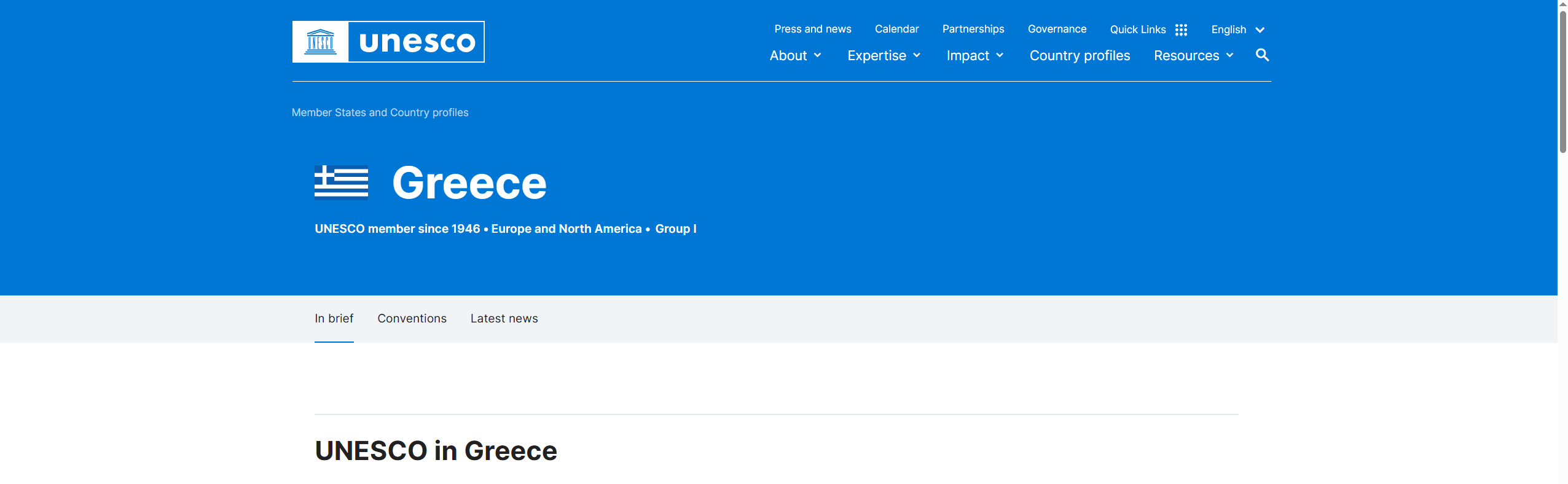Switch to the Latest news tab
The width and height of the screenshot is (1568, 484).
504,318
